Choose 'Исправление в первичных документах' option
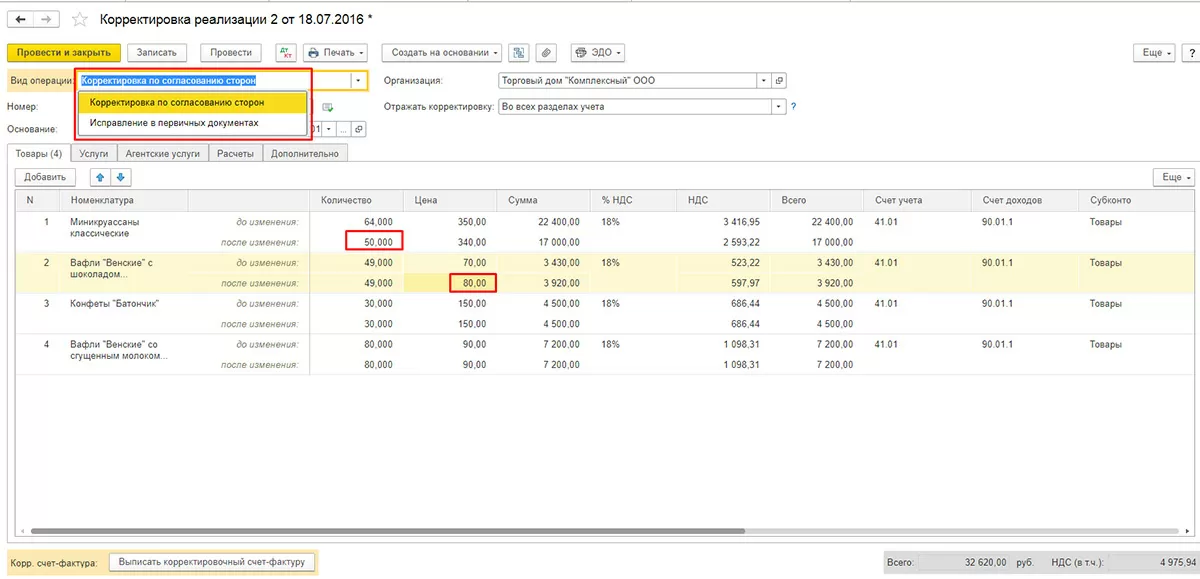This screenshot has height=579, width=1200. [174, 123]
